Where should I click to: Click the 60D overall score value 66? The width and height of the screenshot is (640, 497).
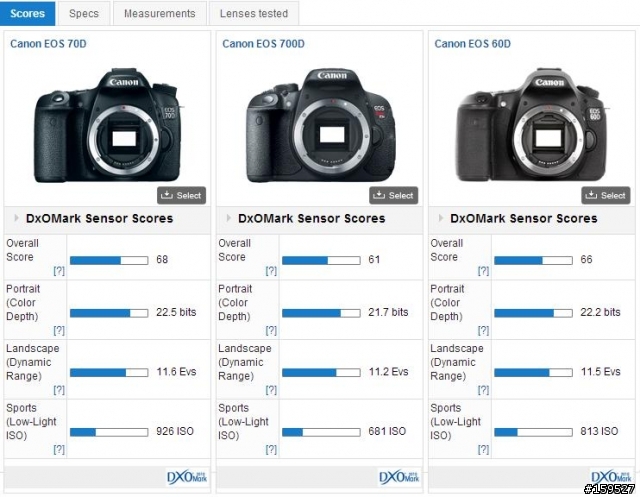click(x=587, y=260)
